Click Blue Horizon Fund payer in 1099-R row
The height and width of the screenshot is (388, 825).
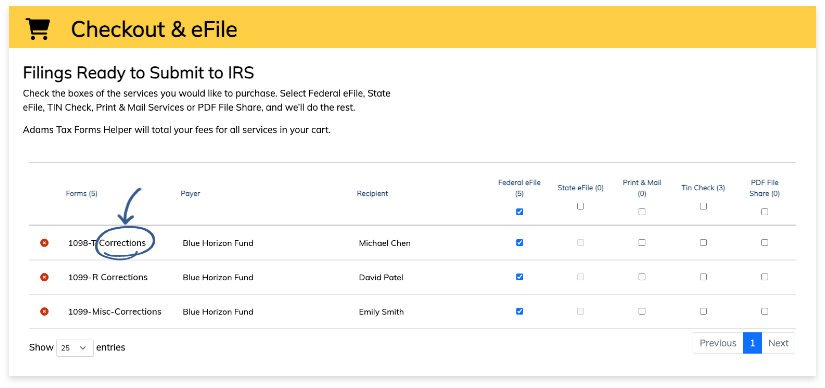218,277
